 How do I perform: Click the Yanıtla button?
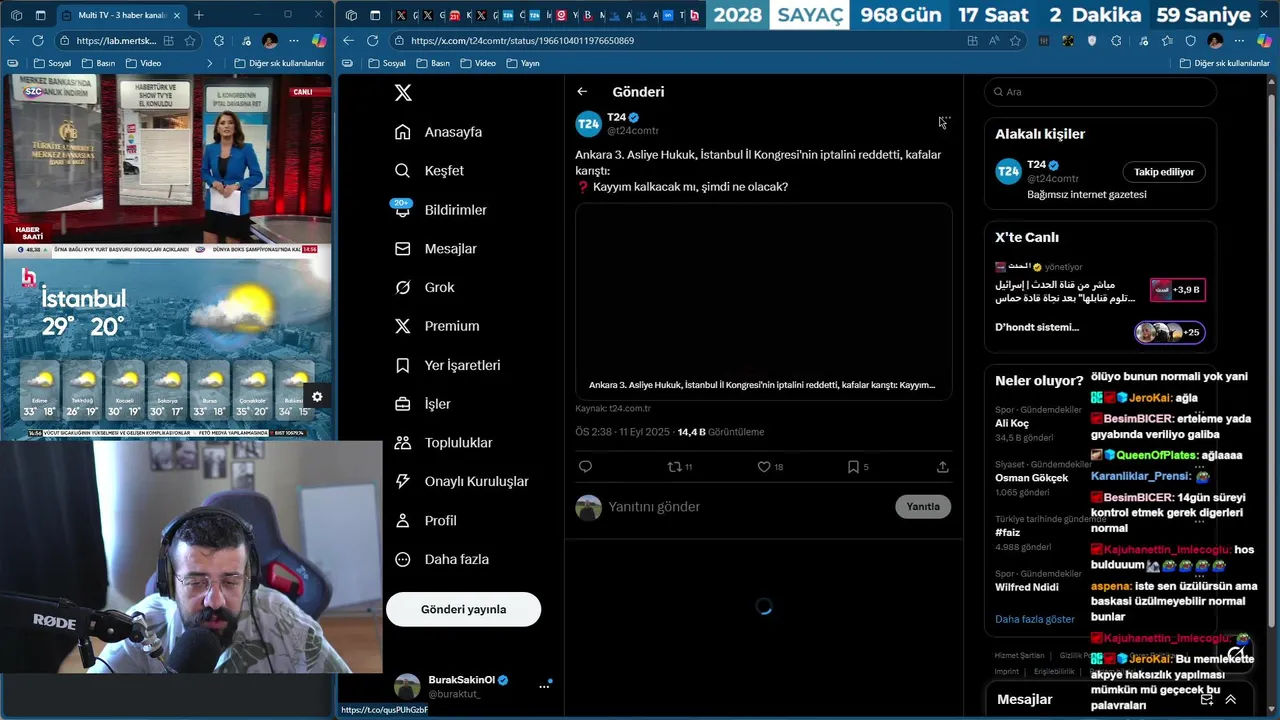point(923,507)
